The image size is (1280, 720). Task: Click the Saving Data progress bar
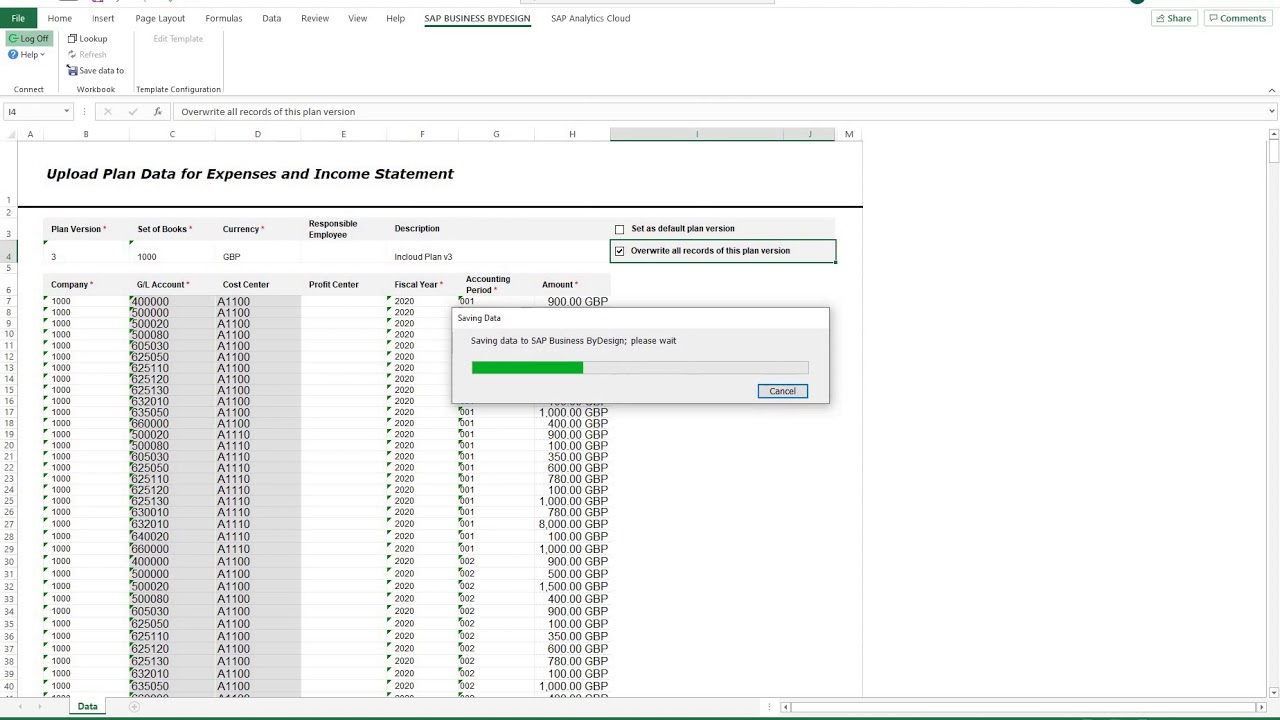tap(640, 368)
